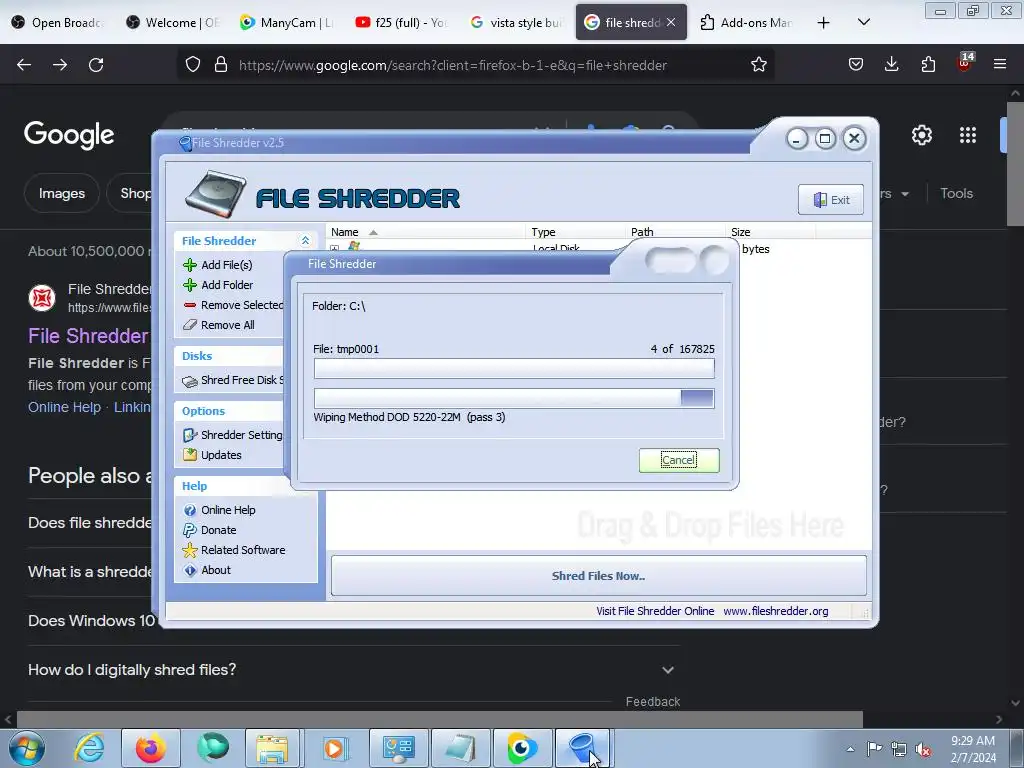Expand the Local Disk tree row
Image resolution: width=1024 pixels, height=768 pixels.
click(x=334, y=248)
